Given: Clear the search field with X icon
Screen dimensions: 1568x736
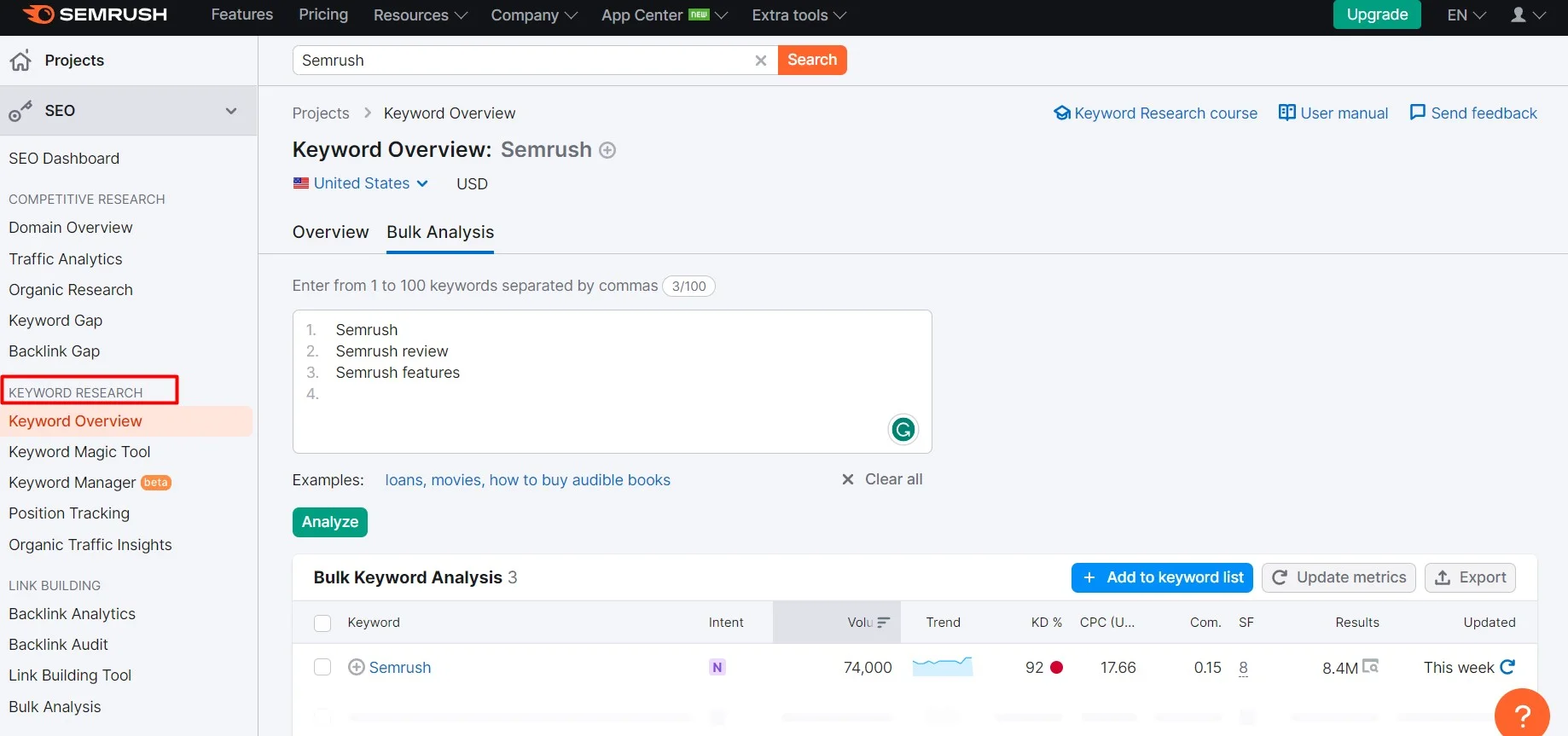Looking at the screenshot, I should (x=761, y=61).
